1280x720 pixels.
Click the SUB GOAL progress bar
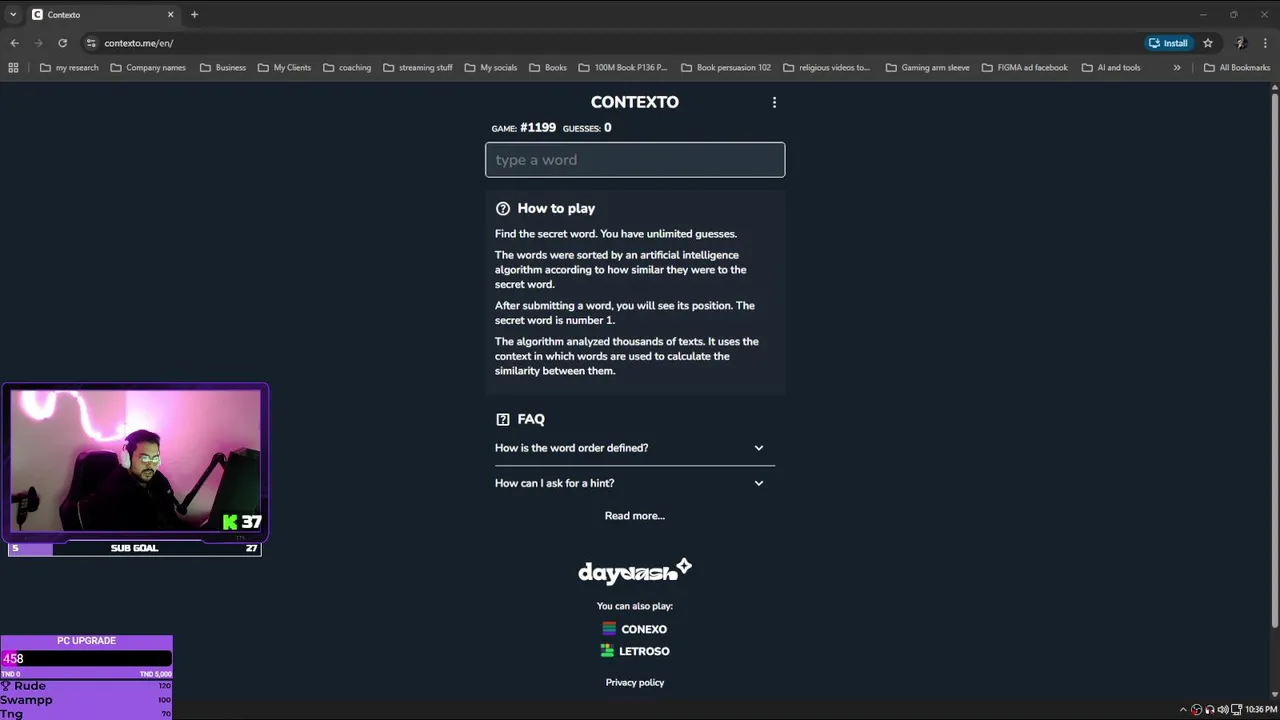click(x=135, y=548)
